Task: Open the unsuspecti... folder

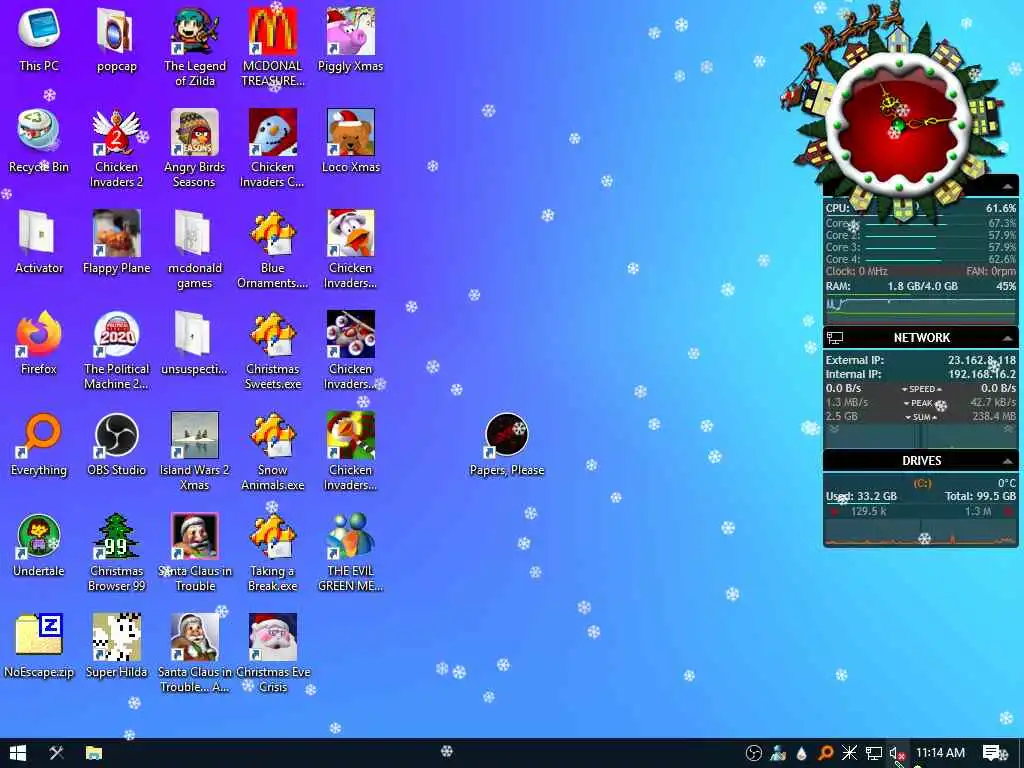Action: 195,343
